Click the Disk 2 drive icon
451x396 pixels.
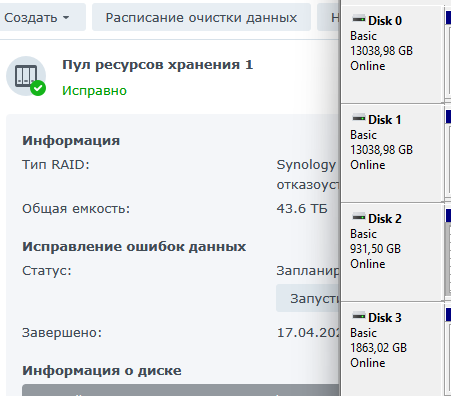coord(359,217)
